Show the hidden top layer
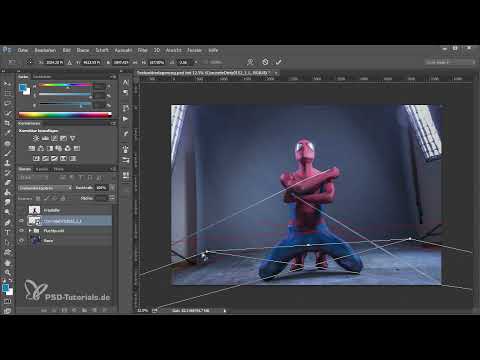480x360 pixels. coord(22,210)
